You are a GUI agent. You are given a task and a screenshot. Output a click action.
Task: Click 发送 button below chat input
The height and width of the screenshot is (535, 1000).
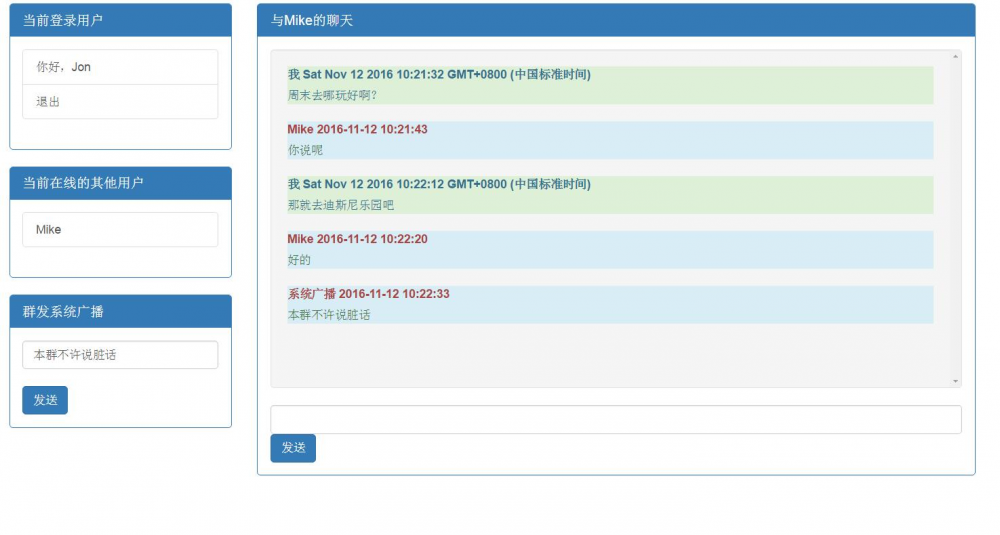point(293,448)
